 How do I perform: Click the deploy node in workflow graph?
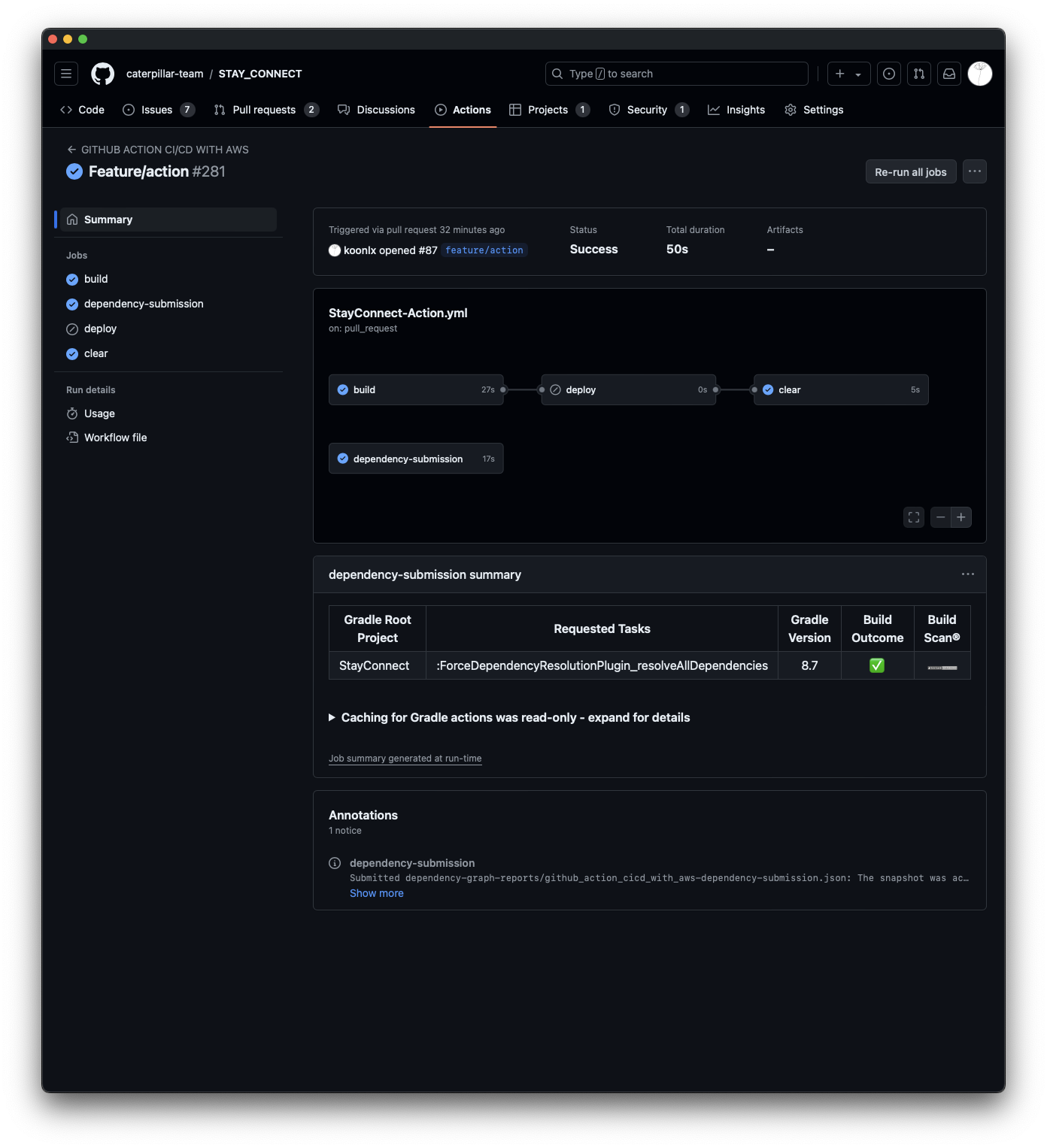[629, 389]
